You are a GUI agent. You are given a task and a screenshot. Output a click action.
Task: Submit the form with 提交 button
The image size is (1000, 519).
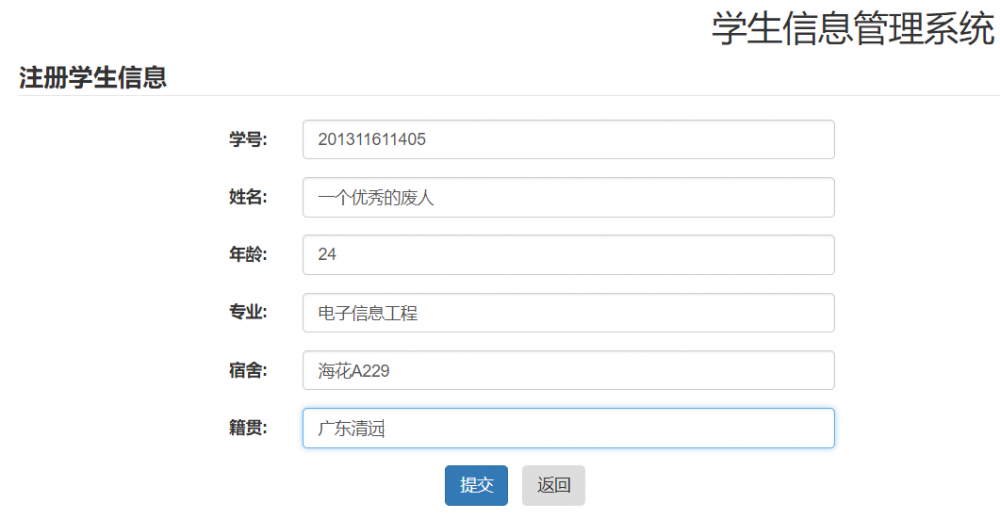click(x=476, y=485)
